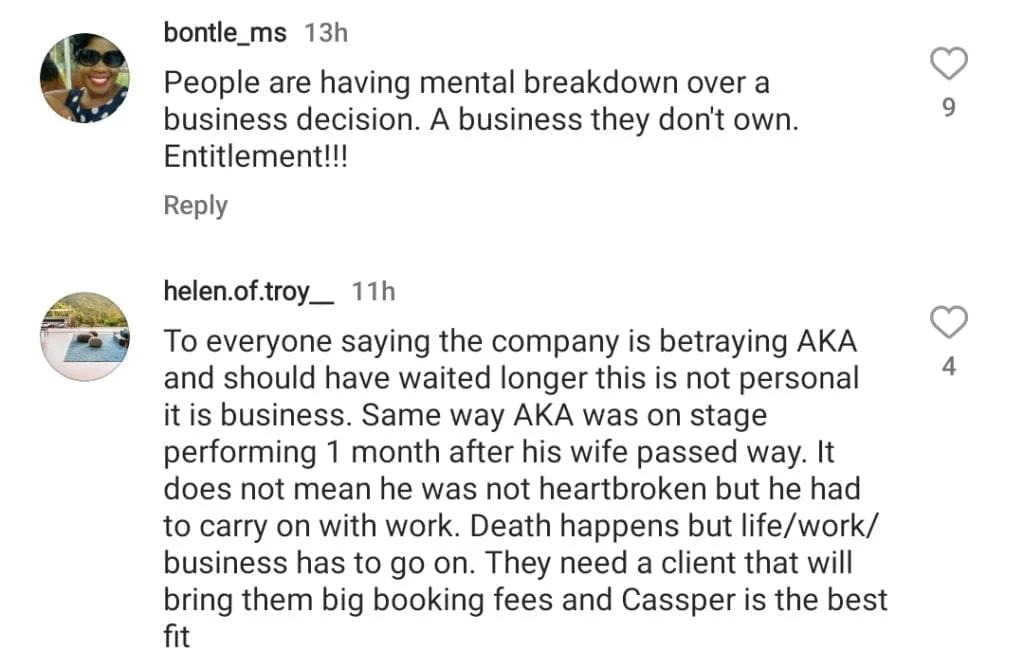View the 9 likes count
This screenshot has width=1024, height=668.
click(949, 107)
